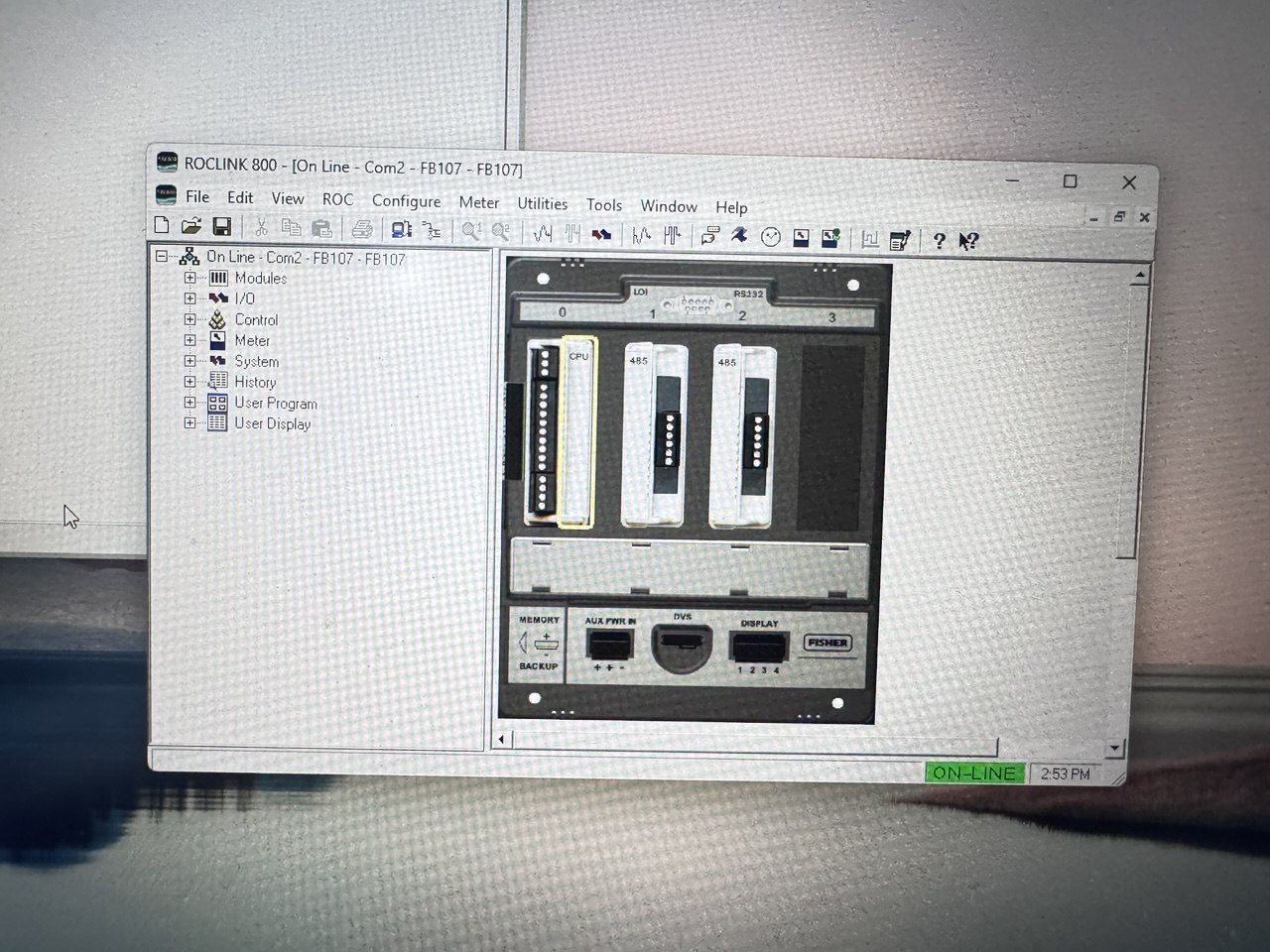Select User Program in the tree
The height and width of the screenshot is (952, 1270).
click(x=275, y=404)
